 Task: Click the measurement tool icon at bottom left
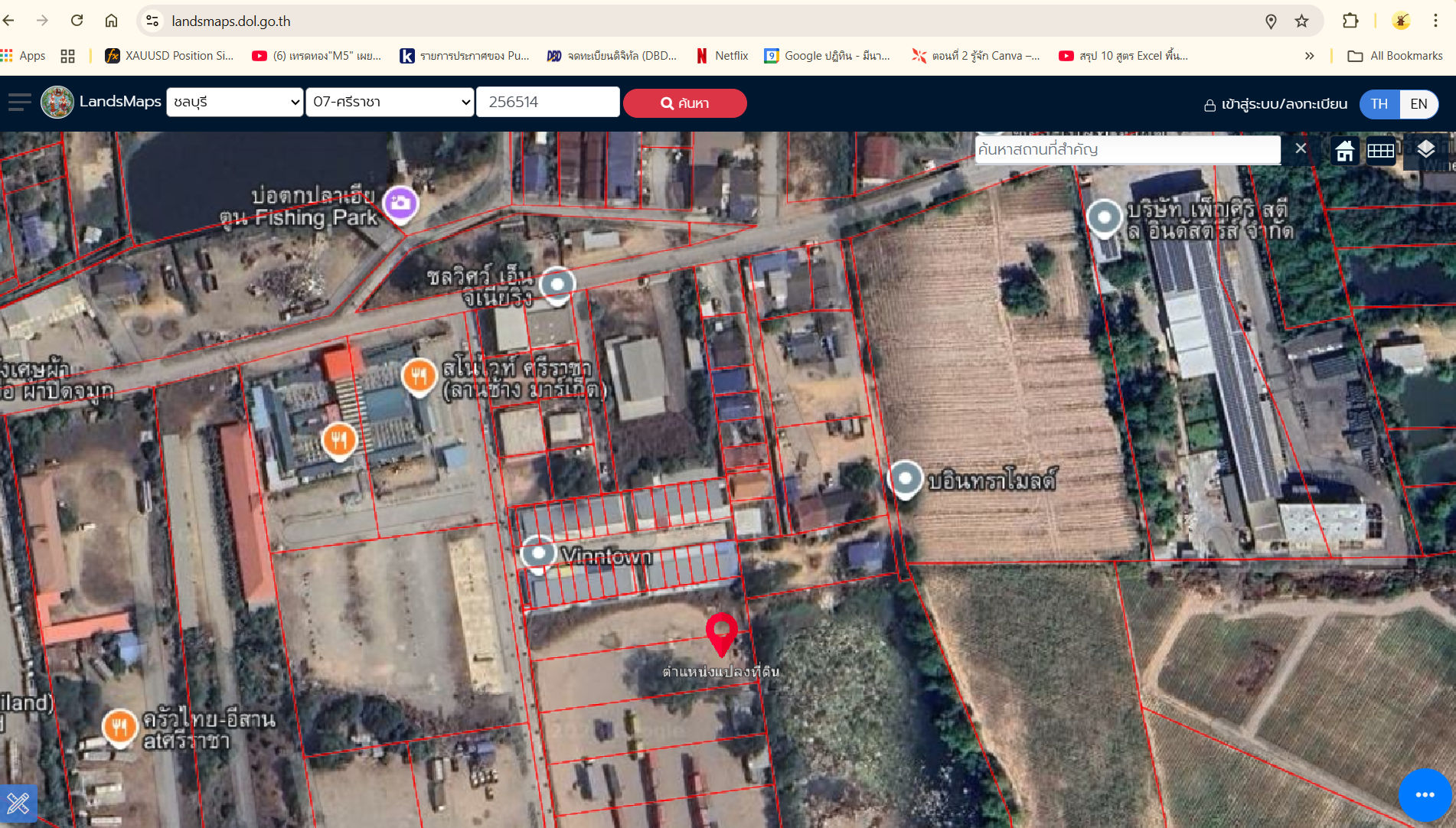(18, 804)
